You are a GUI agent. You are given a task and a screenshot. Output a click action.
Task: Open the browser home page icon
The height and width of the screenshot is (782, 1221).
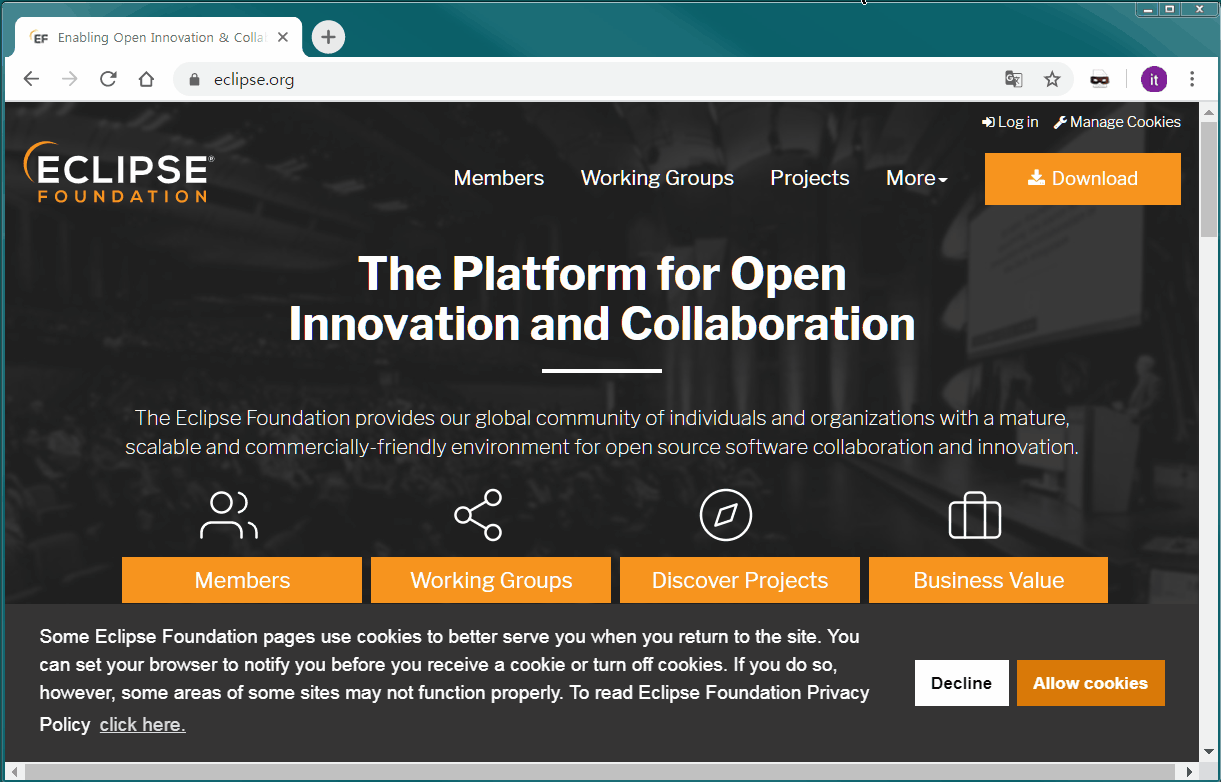146,79
